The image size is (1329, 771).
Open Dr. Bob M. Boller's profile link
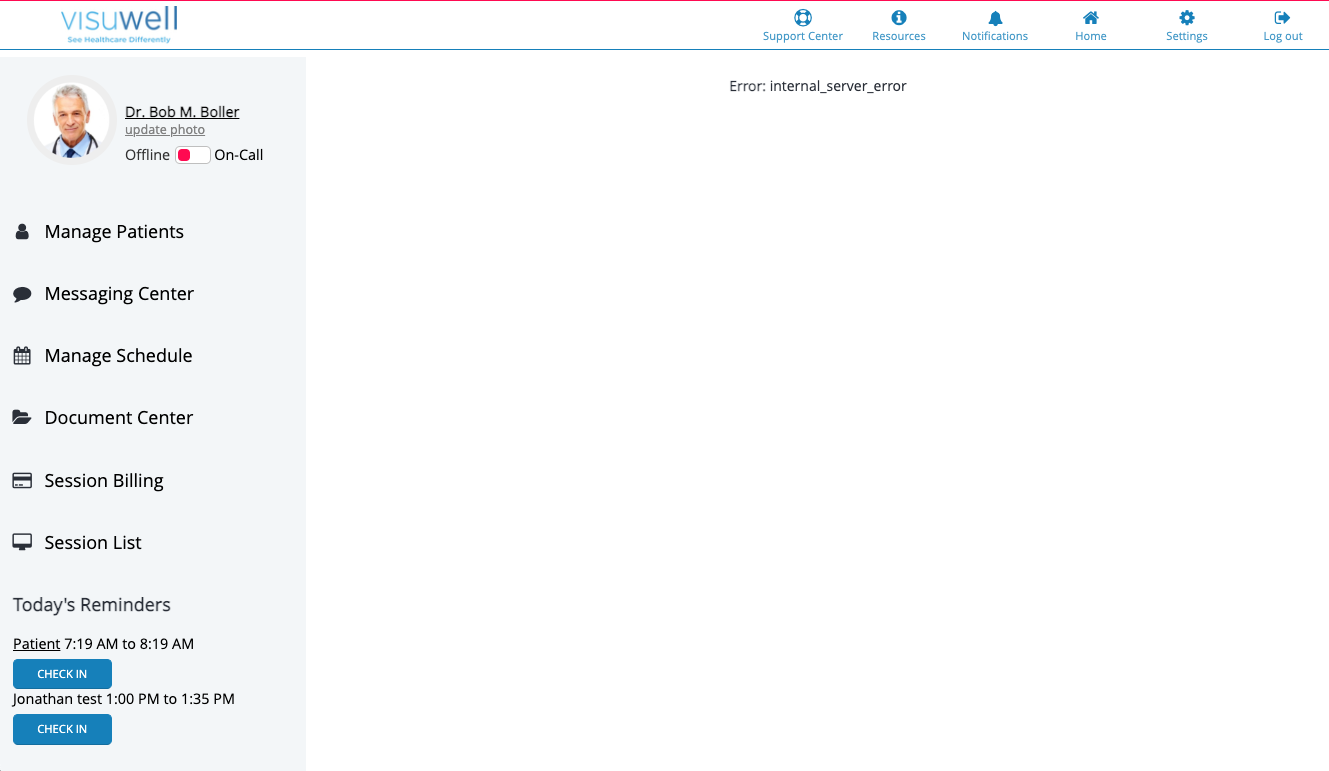181,111
